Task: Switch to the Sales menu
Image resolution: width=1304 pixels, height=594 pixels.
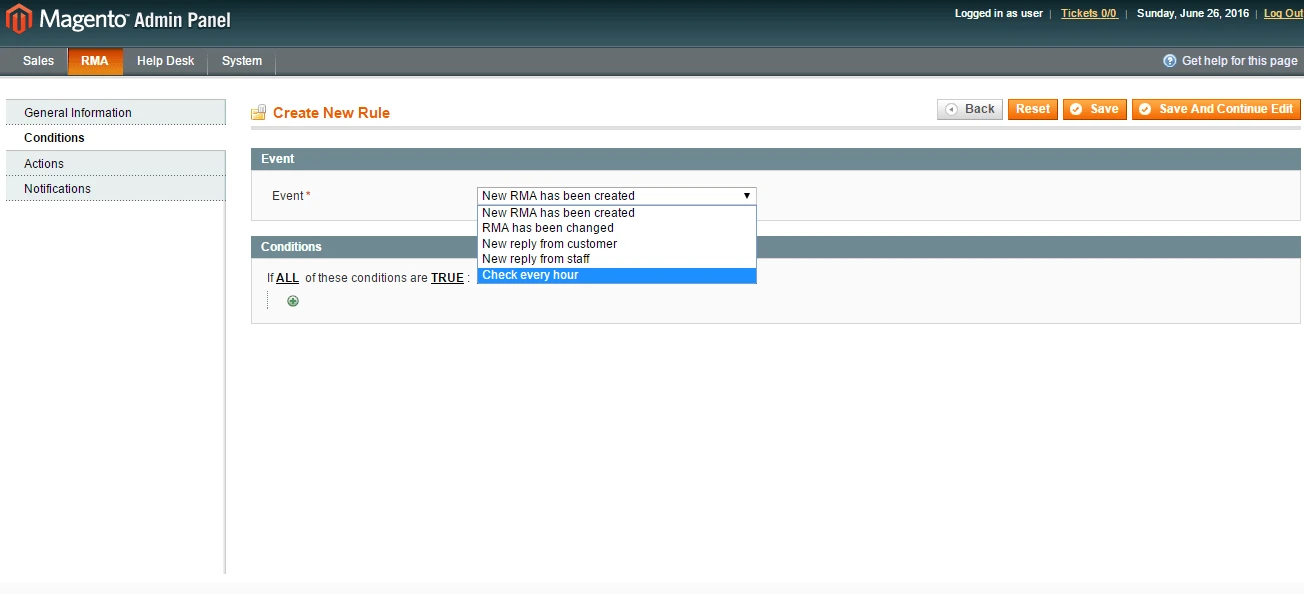Action: click(x=37, y=61)
